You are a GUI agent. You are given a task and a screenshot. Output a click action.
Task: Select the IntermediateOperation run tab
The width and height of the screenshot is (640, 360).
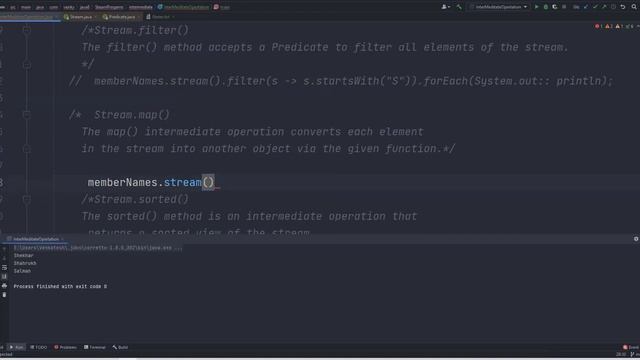[35, 239]
